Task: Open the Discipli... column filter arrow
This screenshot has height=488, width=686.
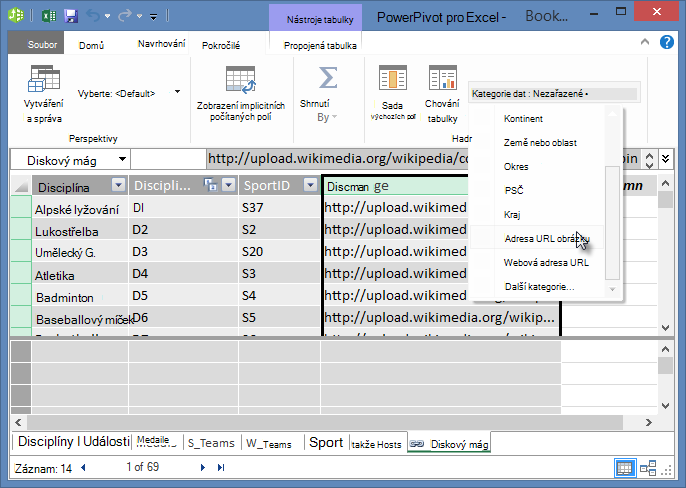Action: (x=229, y=185)
